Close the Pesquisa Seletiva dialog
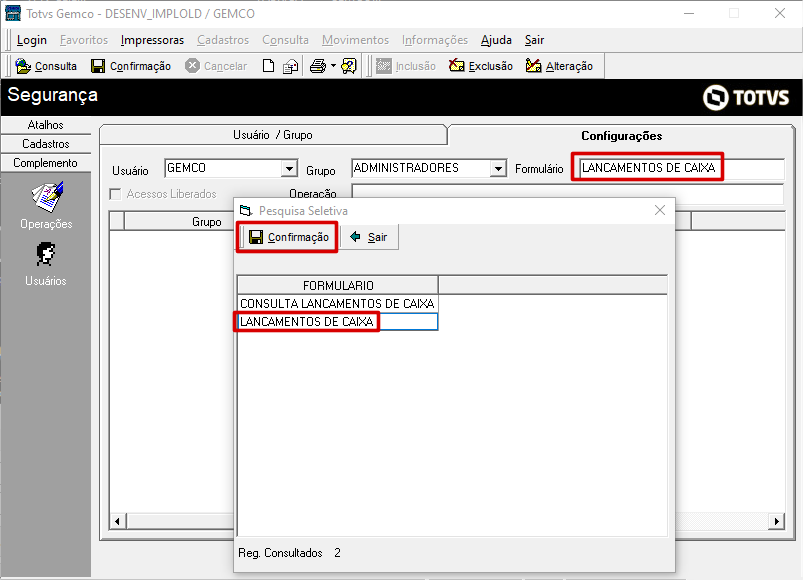Viewport: 803px width, 580px height. pos(659,210)
